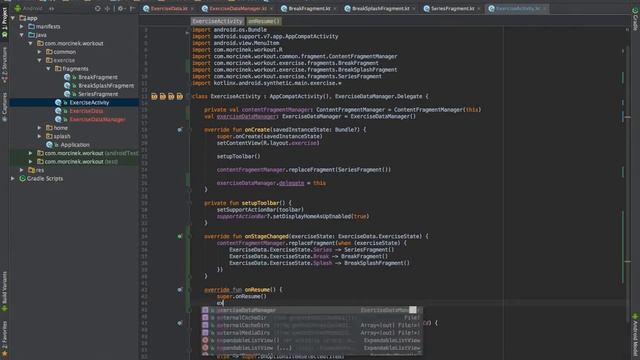Collapse the fragments package
The height and width of the screenshot is (360, 640).
(x=49, y=69)
